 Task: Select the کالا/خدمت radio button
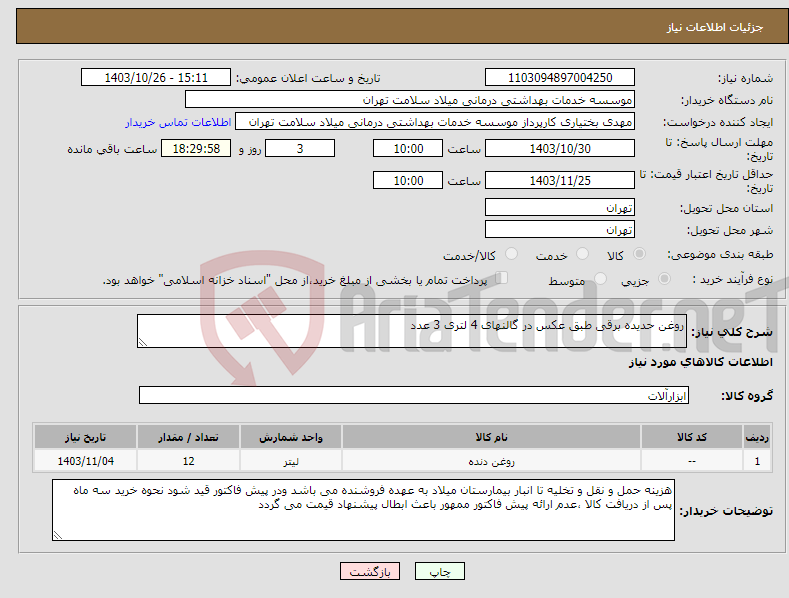pos(511,254)
